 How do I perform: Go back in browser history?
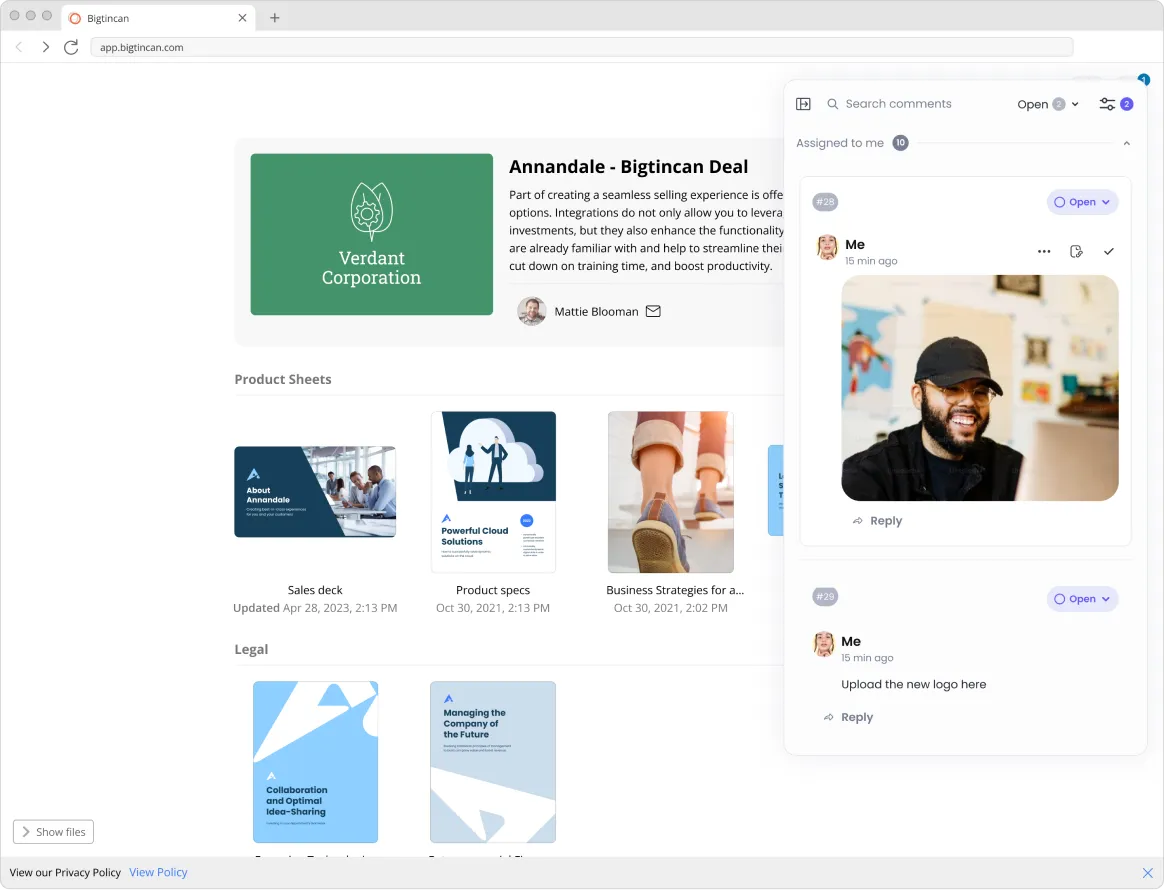pyautogui.click(x=19, y=48)
